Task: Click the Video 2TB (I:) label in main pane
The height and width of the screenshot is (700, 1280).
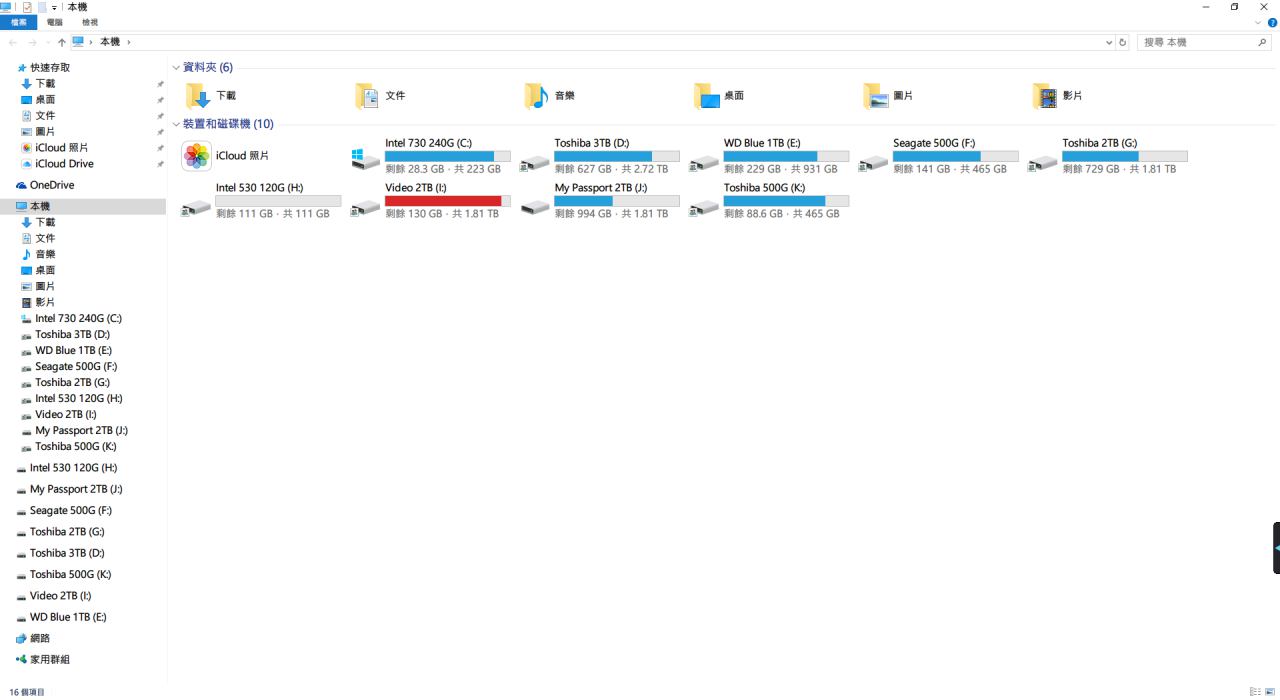Action: [x=416, y=188]
